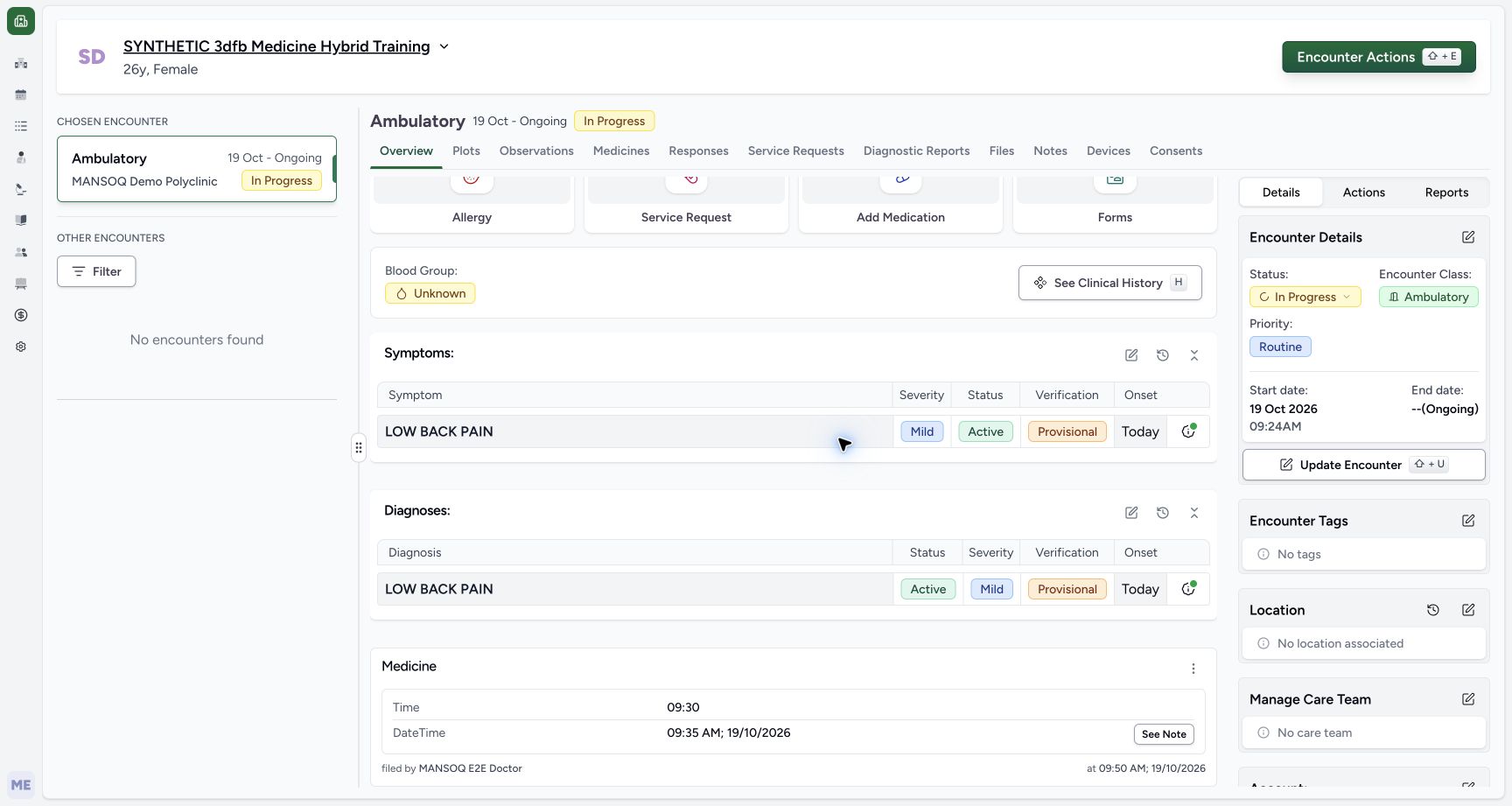1512x806 pixels.
Task: Click the sidebar panel resize handle
Action: tap(359, 447)
